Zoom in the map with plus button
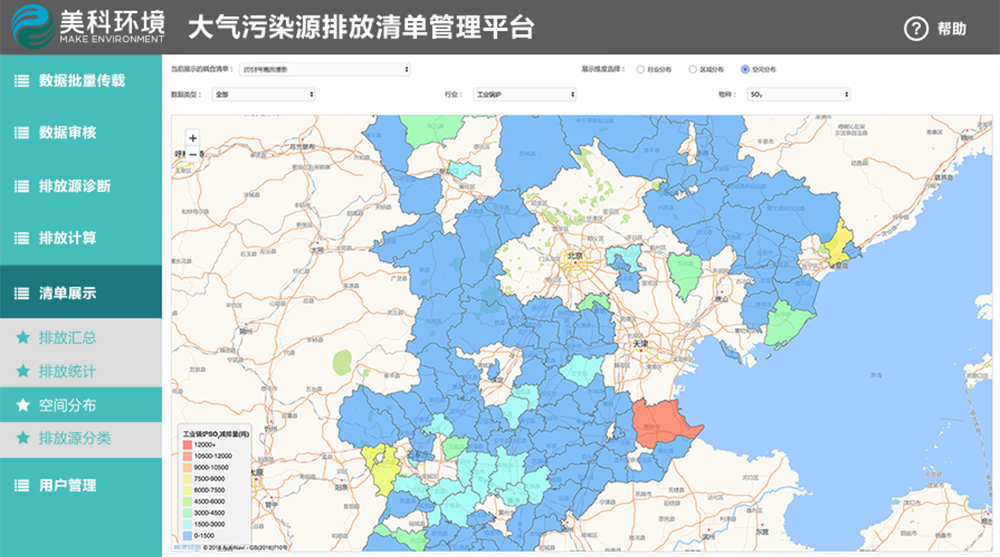Viewport: 1000px width, 557px height. pos(192,138)
